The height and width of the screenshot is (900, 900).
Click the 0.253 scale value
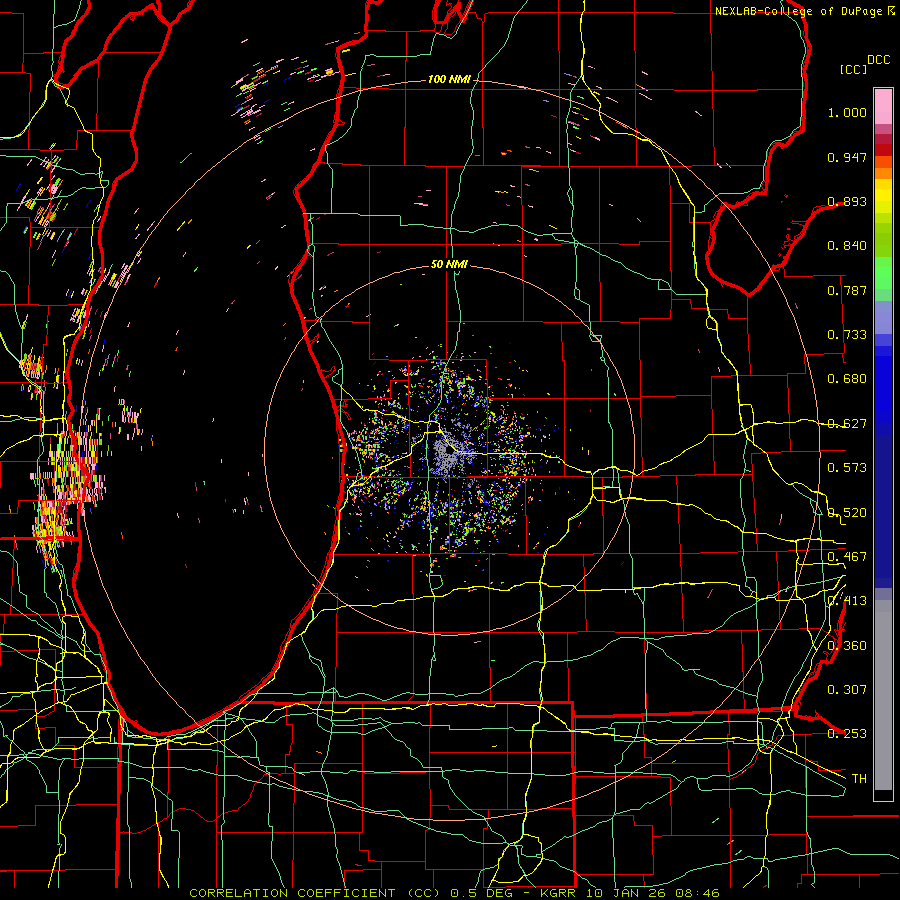click(847, 734)
